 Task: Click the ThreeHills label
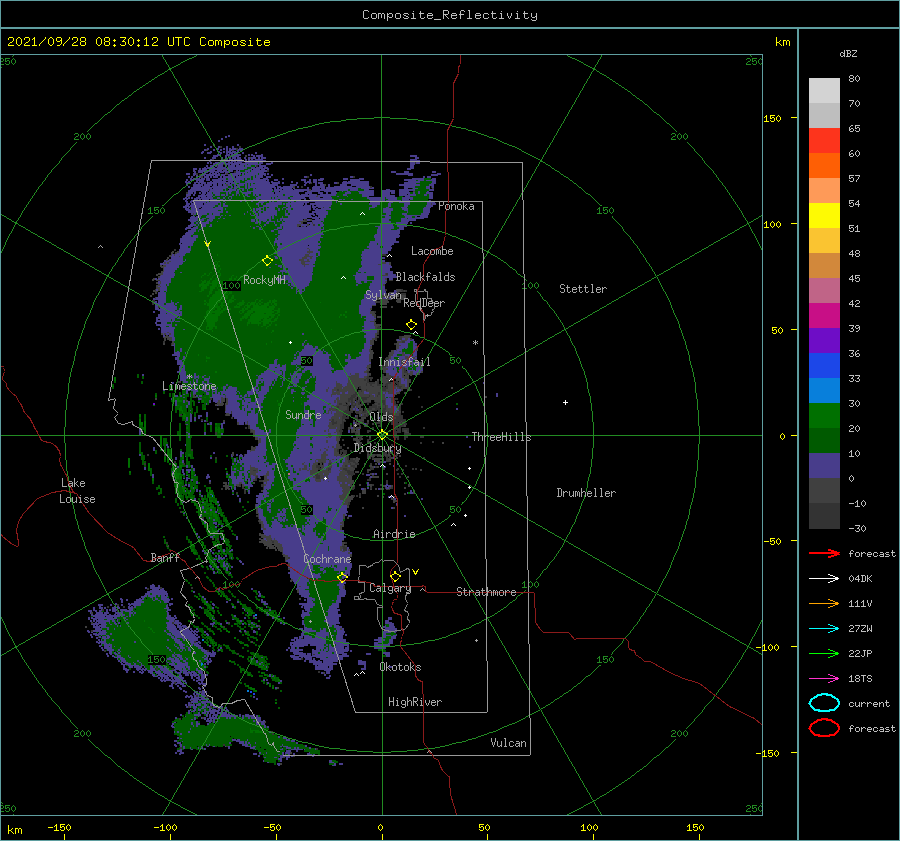(501, 437)
